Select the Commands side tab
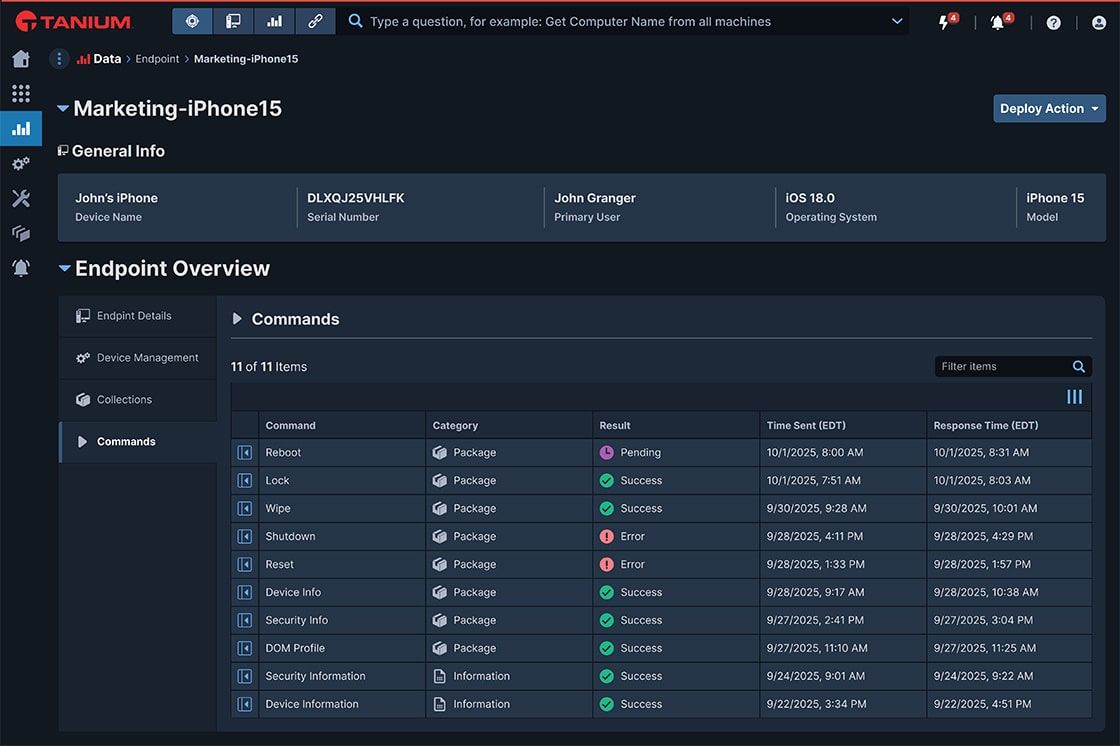1120x746 pixels. (138, 442)
